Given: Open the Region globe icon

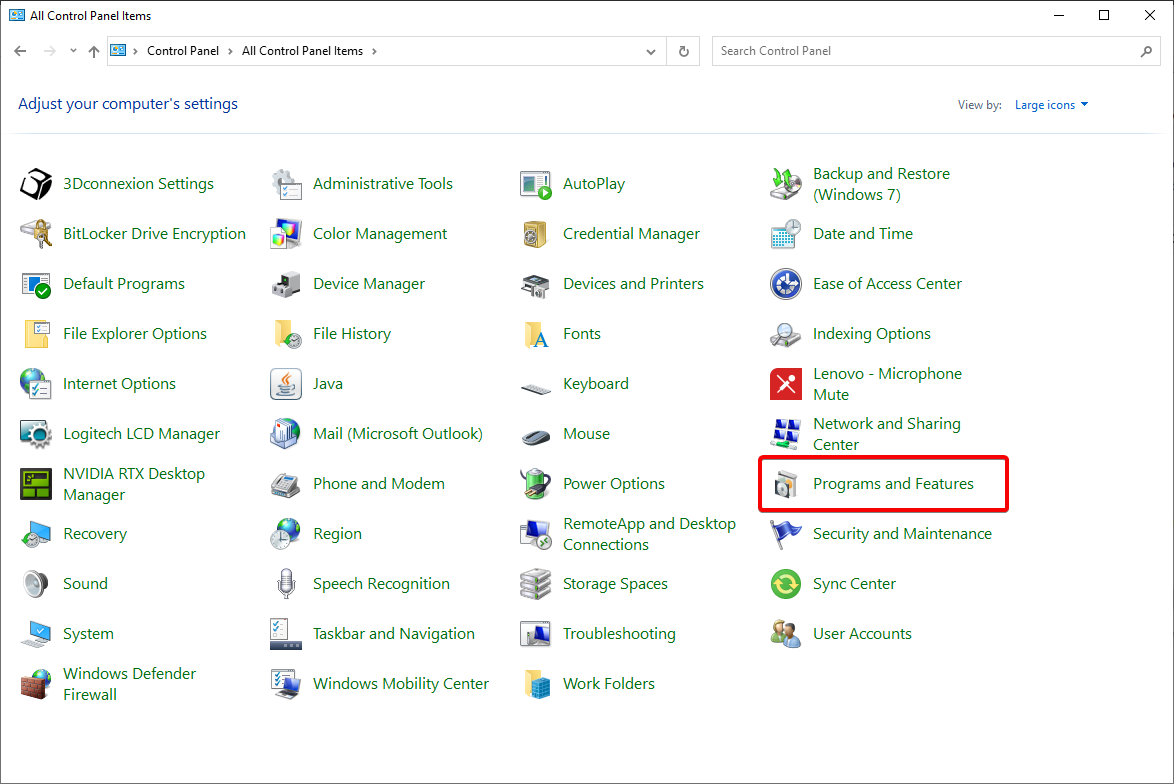Looking at the screenshot, I should [x=286, y=534].
